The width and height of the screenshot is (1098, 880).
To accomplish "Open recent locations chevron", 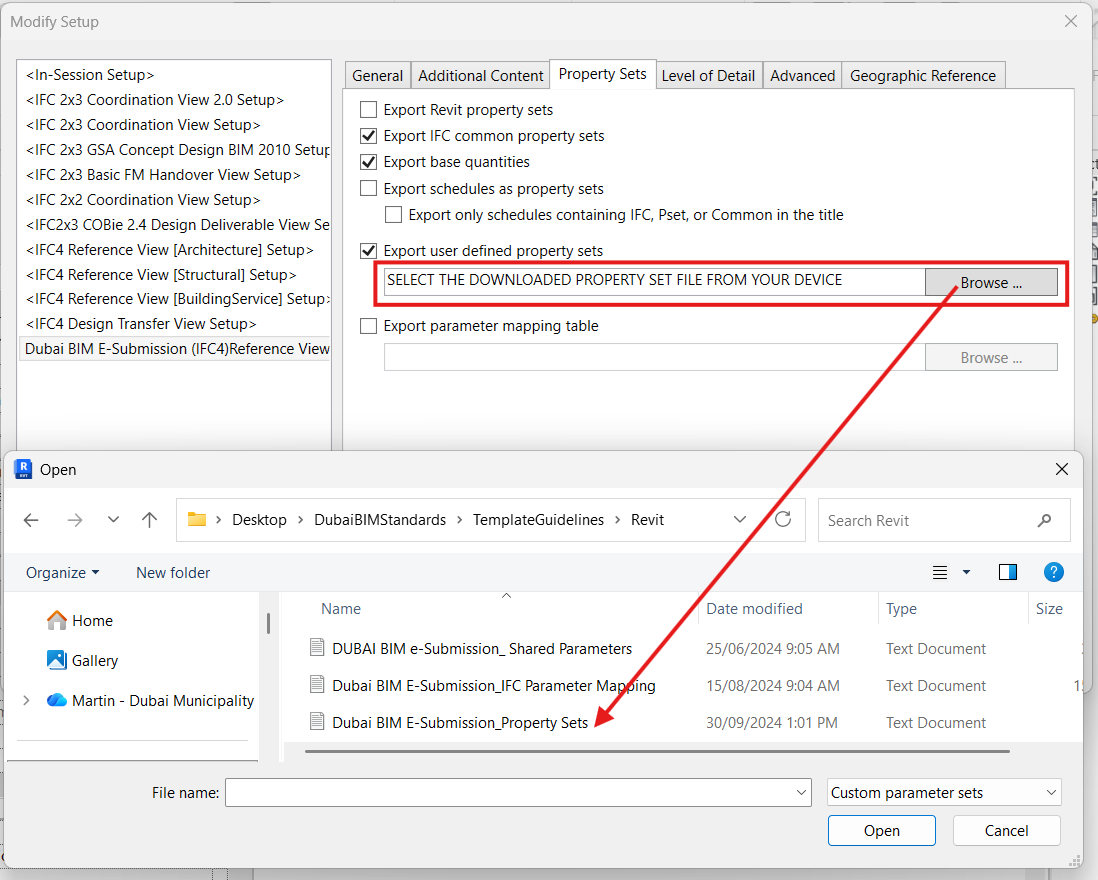I will click(x=113, y=519).
